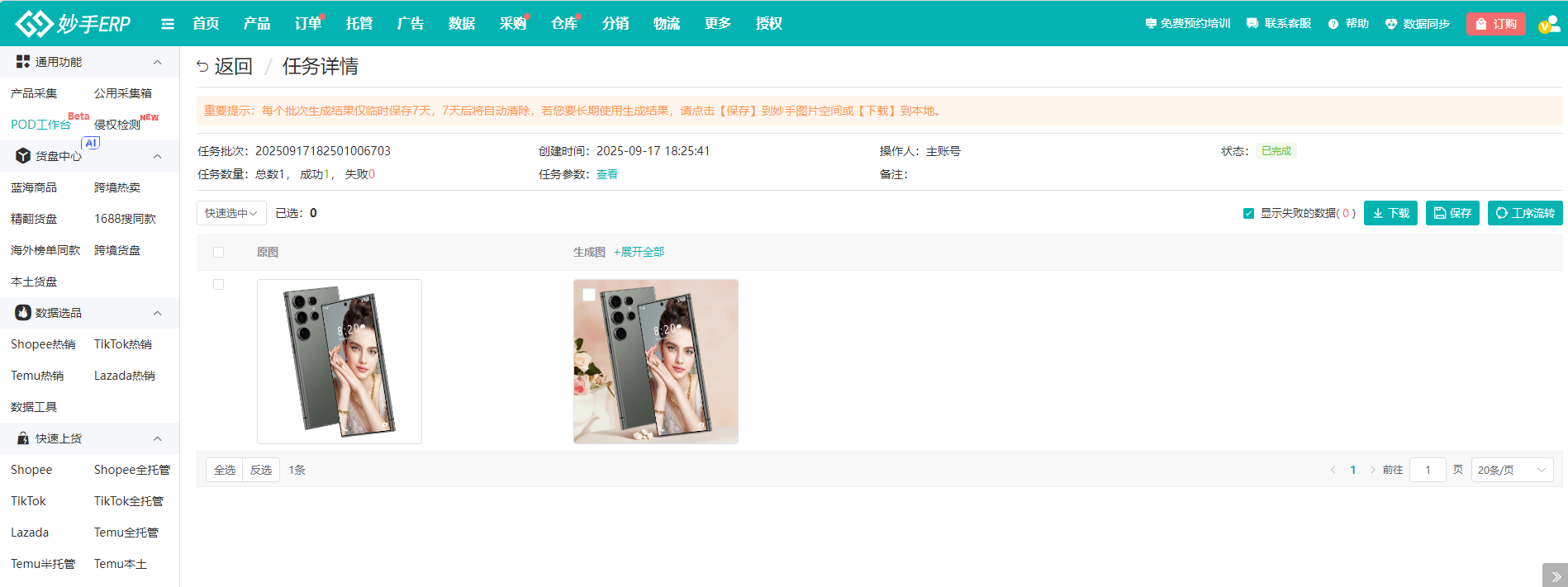Image resolution: width=1568 pixels, height=587 pixels.
Task: Open 免费预约培训 from the header
Action: (x=1188, y=24)
